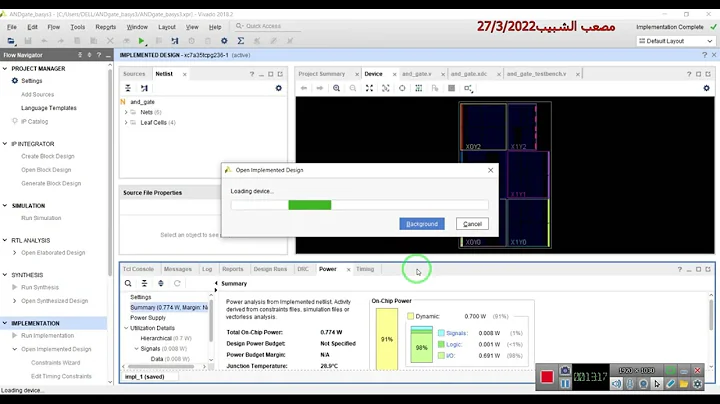The height and width of the screenshot is (404, 720).
Task: Collapse the RTL ANALYSIS section
Action: 5,240
